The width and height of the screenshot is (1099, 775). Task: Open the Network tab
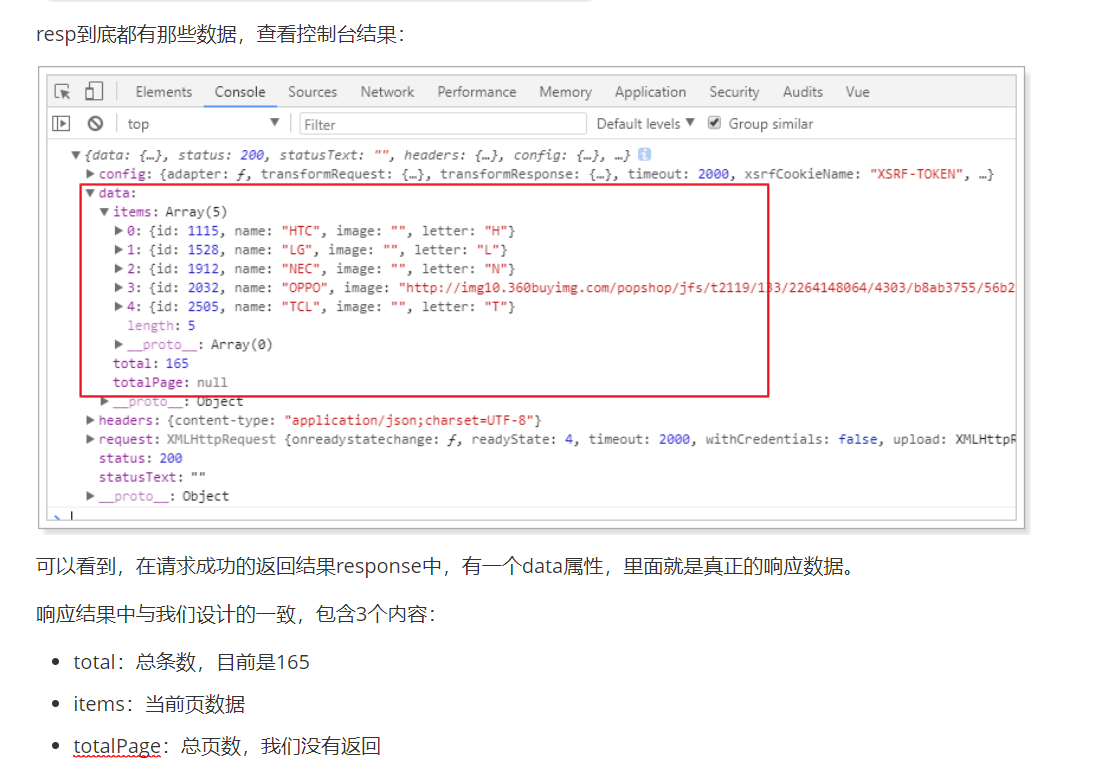(x=387, y=92)
